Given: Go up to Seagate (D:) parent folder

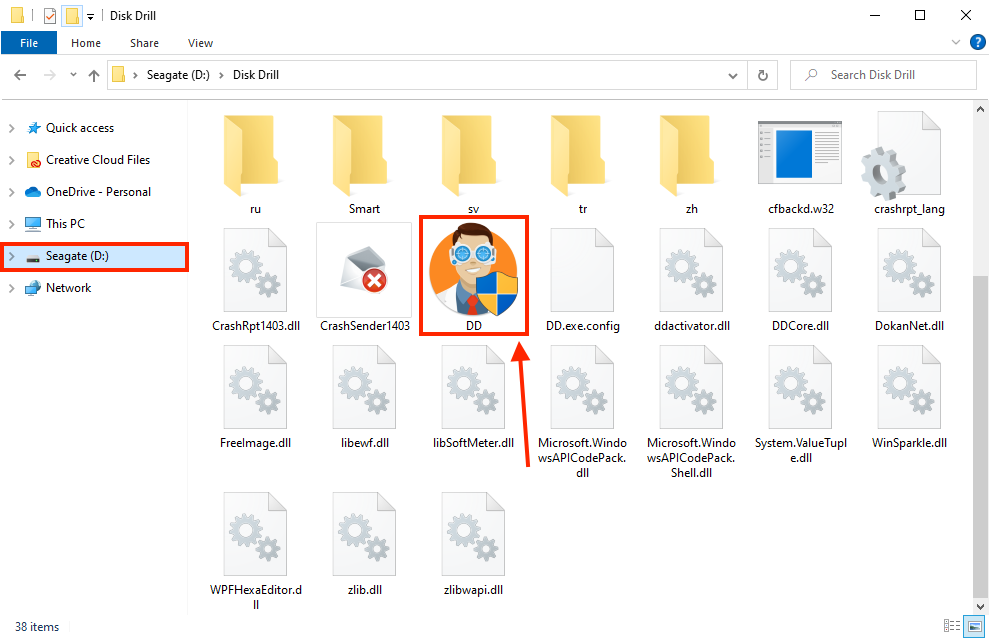Looking at the screenshot, I should (x=94, y=75).
